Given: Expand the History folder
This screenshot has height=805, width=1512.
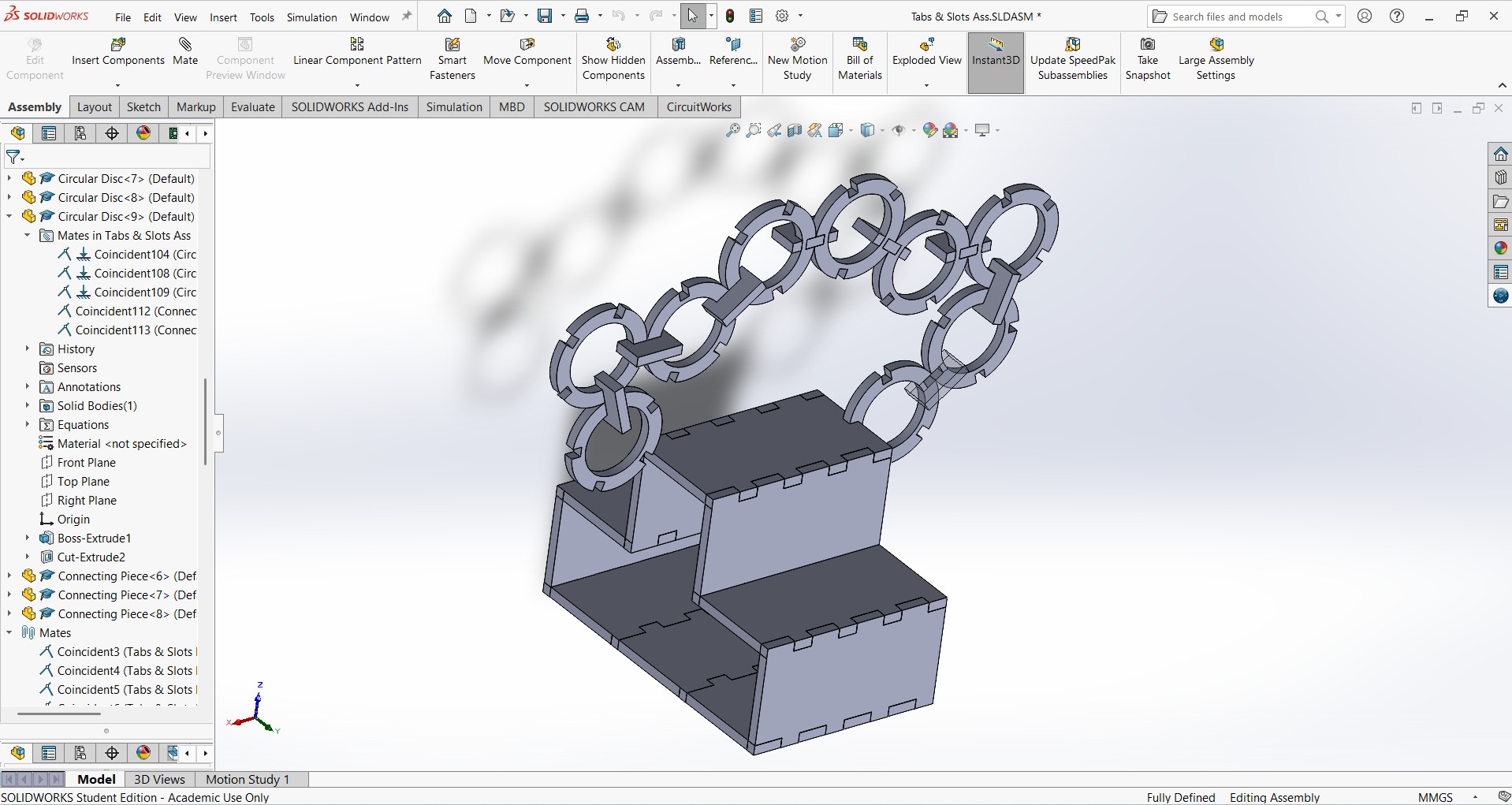Looking at the screenshot, I should (28, 348).
